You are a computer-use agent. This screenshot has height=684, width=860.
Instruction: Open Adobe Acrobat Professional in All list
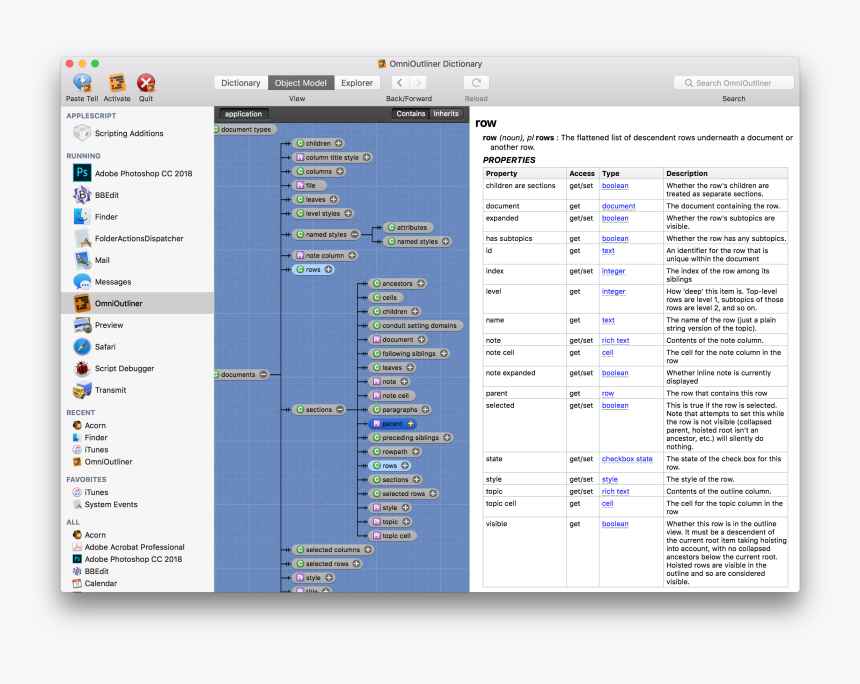click(134, 547)
